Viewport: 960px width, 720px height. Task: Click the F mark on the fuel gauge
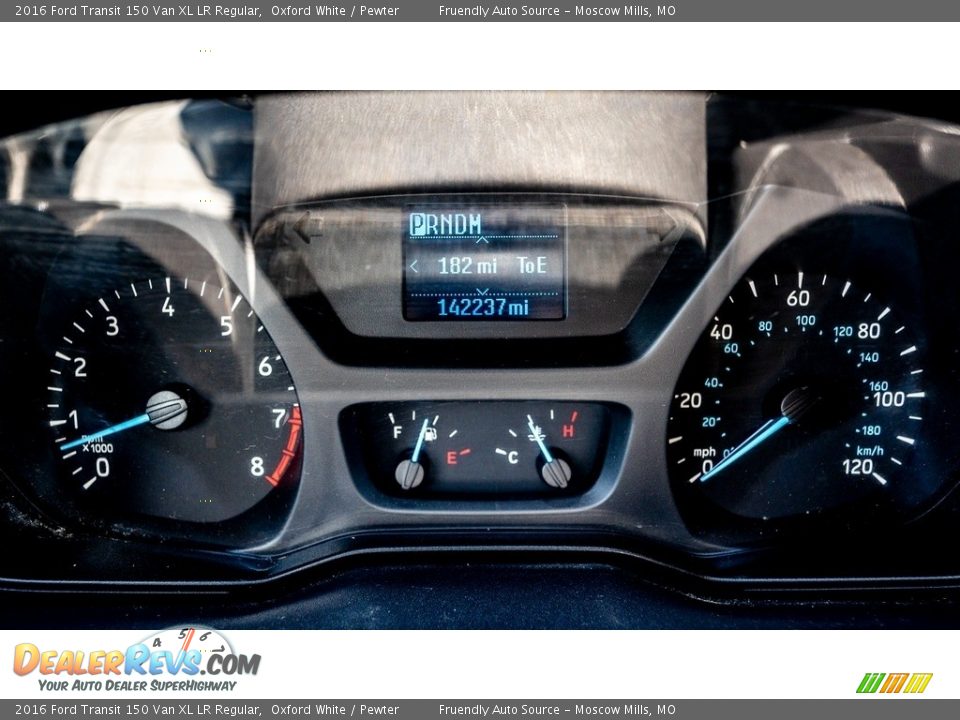(397, 433)
